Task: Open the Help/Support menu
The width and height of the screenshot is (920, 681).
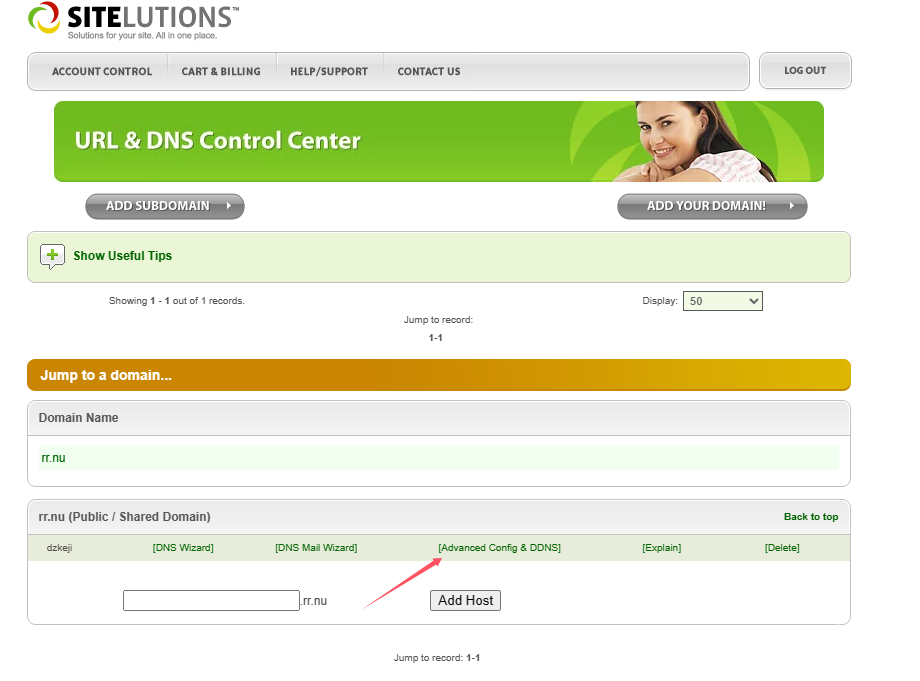Action: (x=329, y=72)
